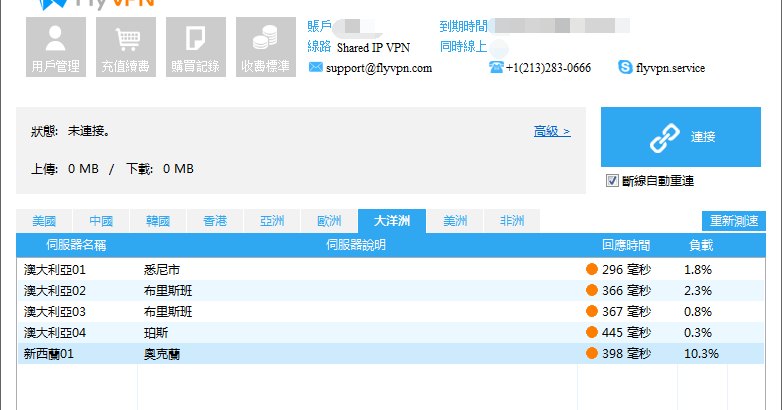Select server row 澳大利亞01
The width and height of the screenshot is (782, 410).
[391, 270]
